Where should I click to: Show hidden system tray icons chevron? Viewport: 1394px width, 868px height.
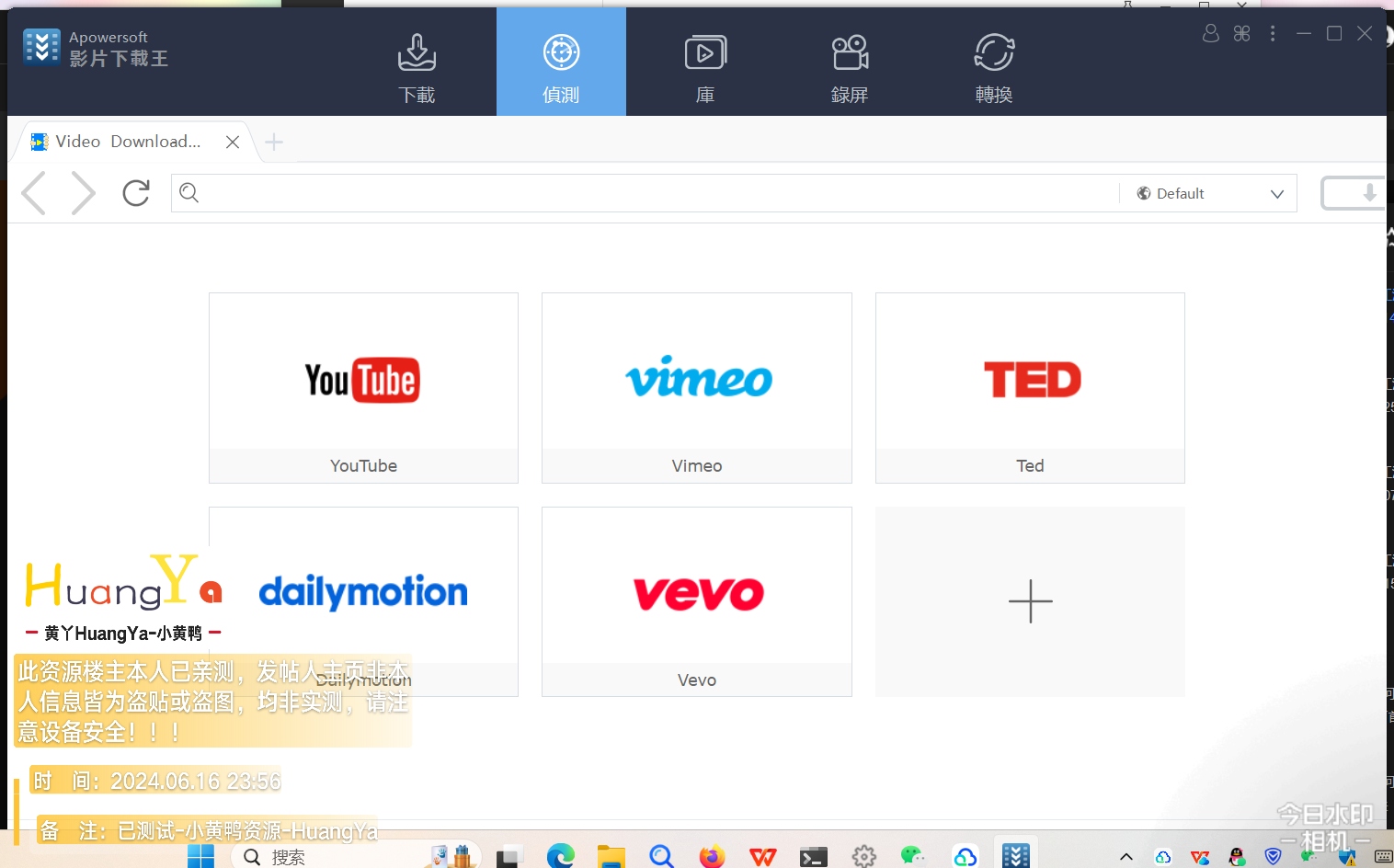point(1126,857)
